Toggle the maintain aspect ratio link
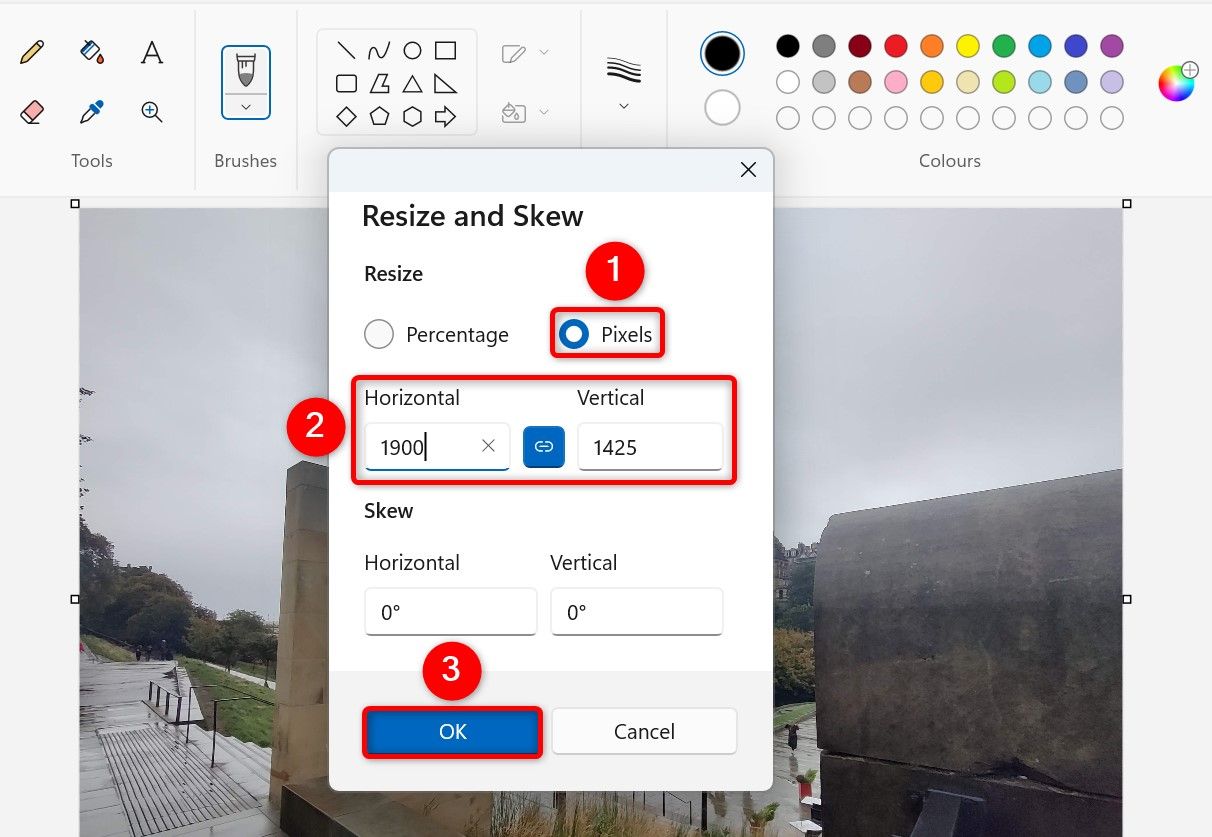Screen dimensions: 1212x837 point(543,447)
